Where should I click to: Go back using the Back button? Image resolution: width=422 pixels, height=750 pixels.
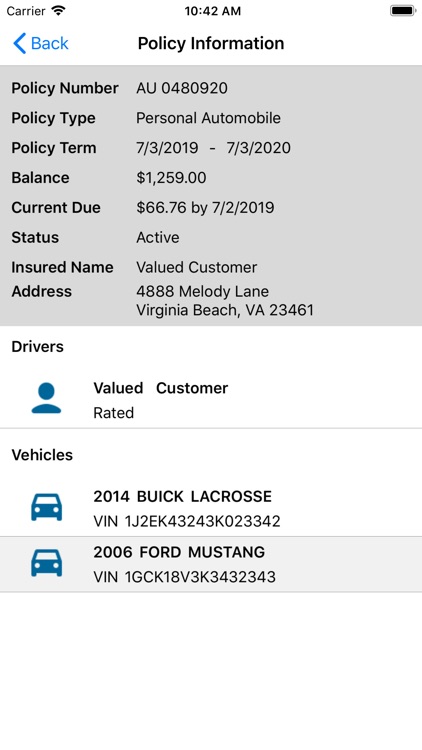point(41,44)
